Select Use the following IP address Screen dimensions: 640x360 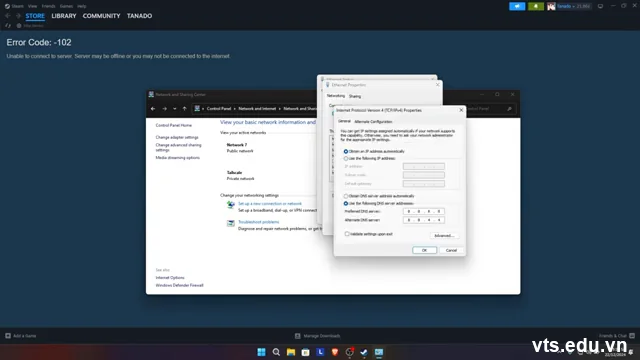(346, 158)
